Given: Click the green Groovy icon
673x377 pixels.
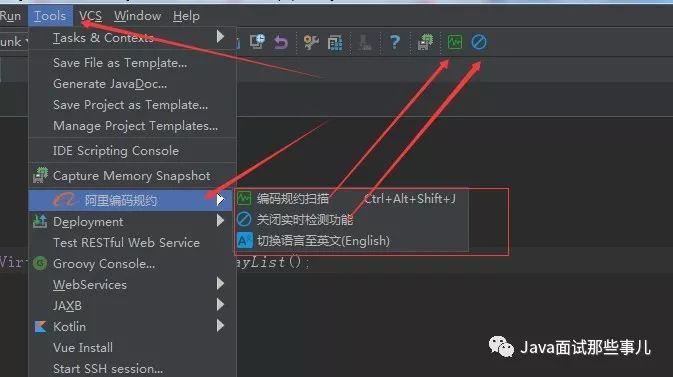Looking at the screenshot, I should click(x=40, y=263).
